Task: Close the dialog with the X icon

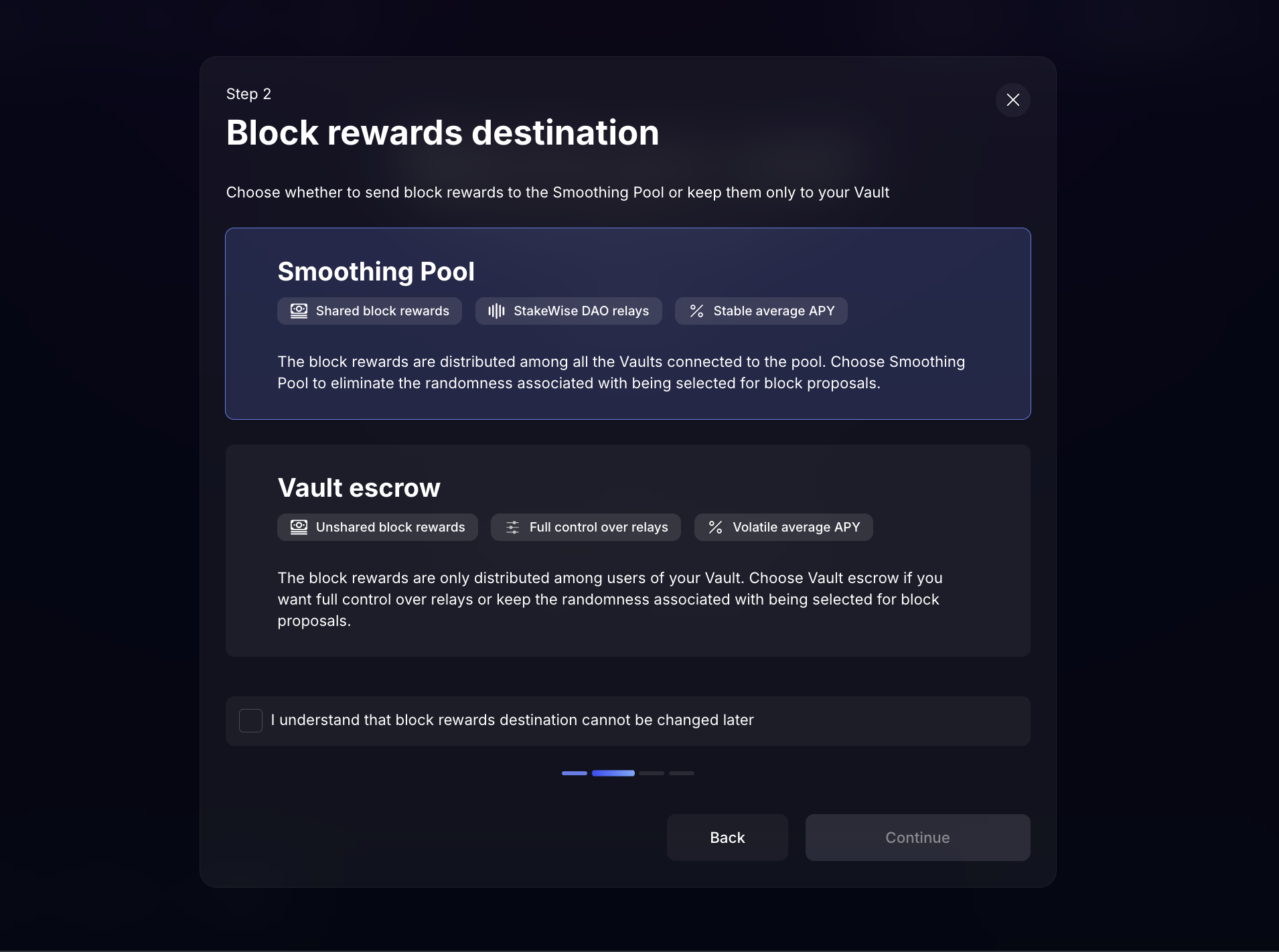Action: pos(1012,100)
